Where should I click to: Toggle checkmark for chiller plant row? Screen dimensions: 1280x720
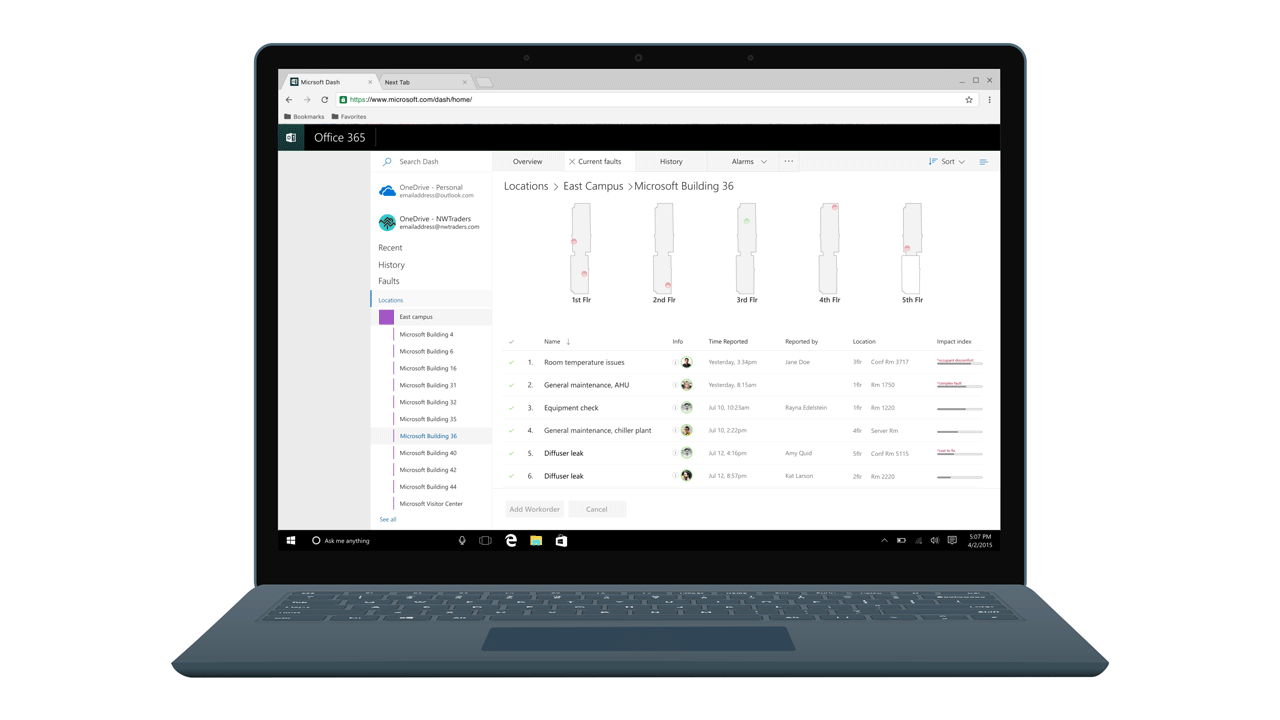[511, 431]
